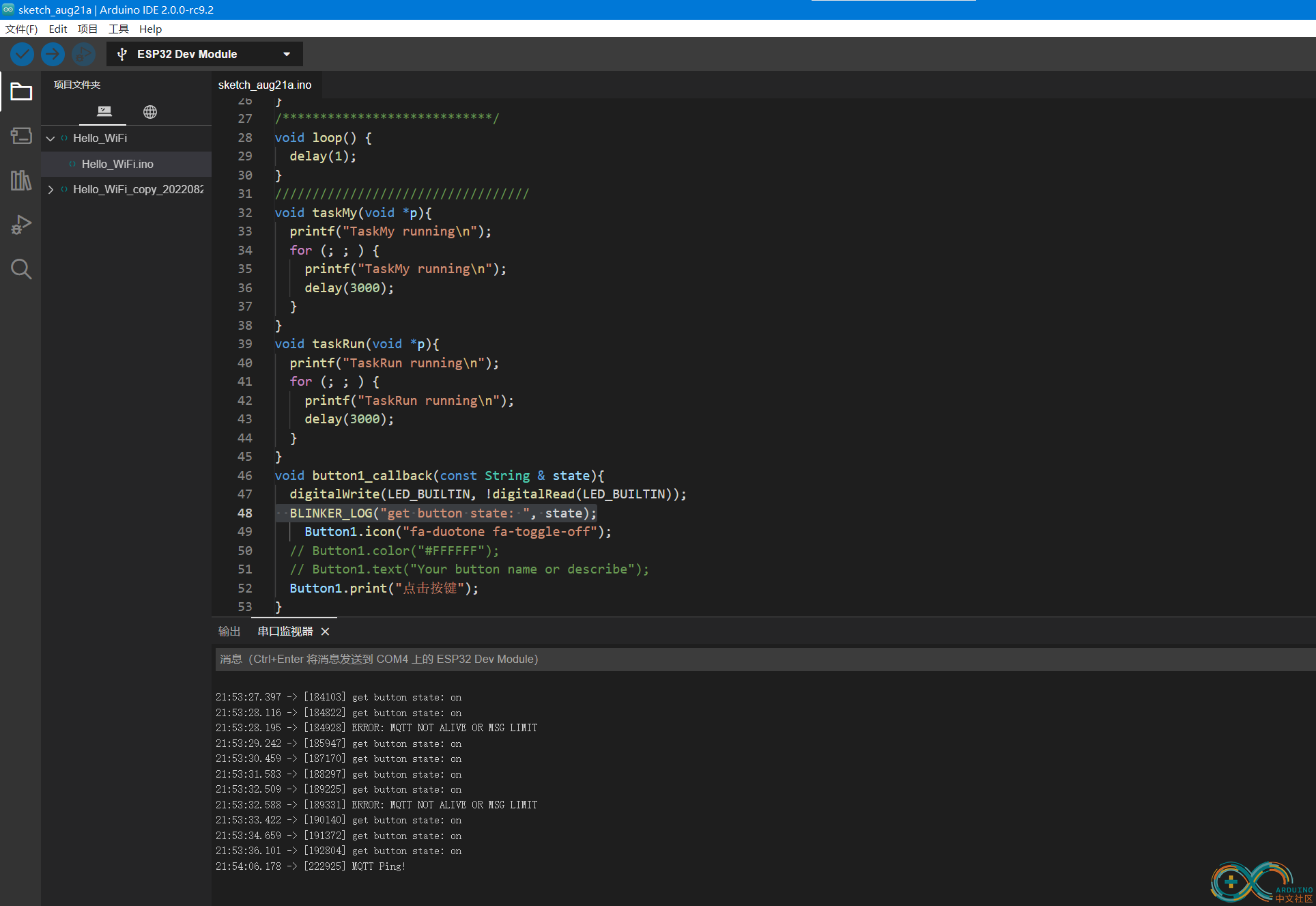
Task: Open the Search sidebar icon
Action: coord(21,269)
